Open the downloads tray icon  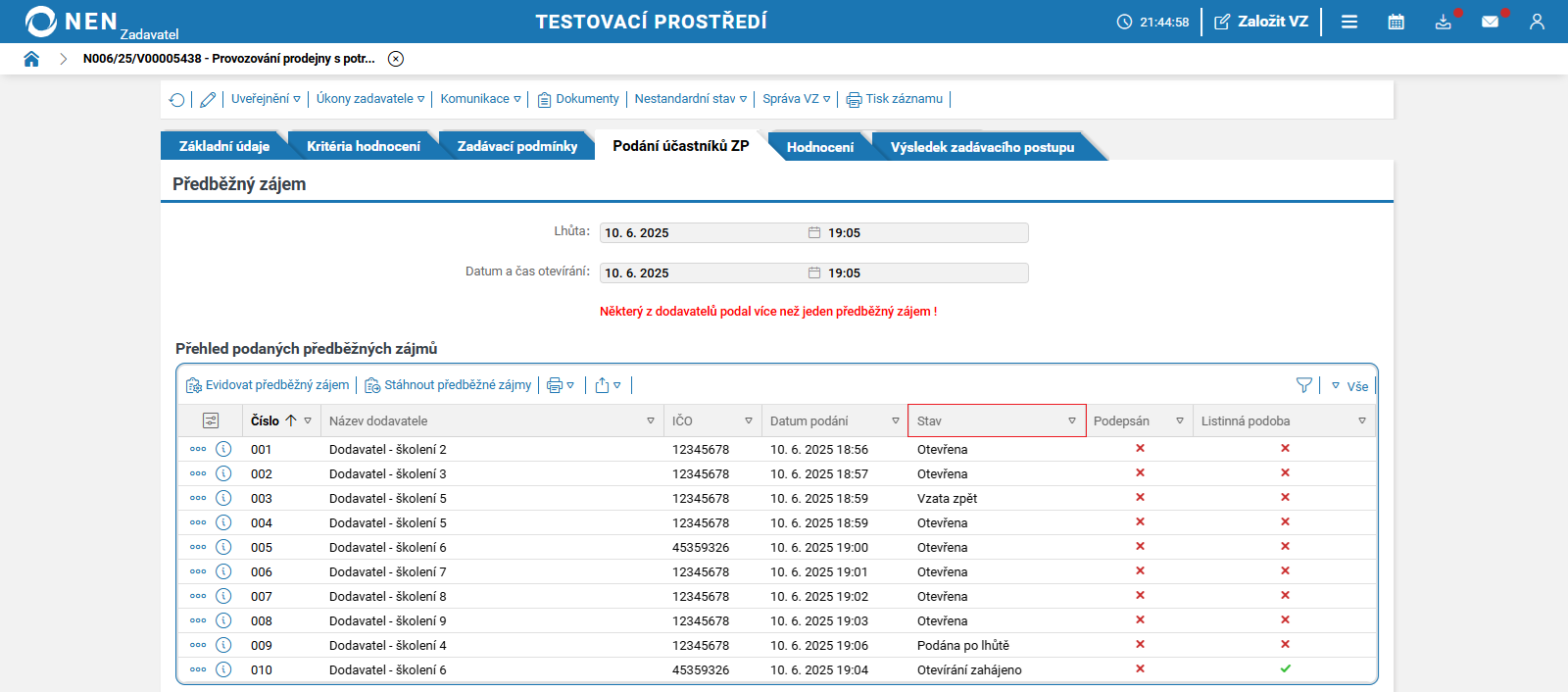pos(1444,22)
